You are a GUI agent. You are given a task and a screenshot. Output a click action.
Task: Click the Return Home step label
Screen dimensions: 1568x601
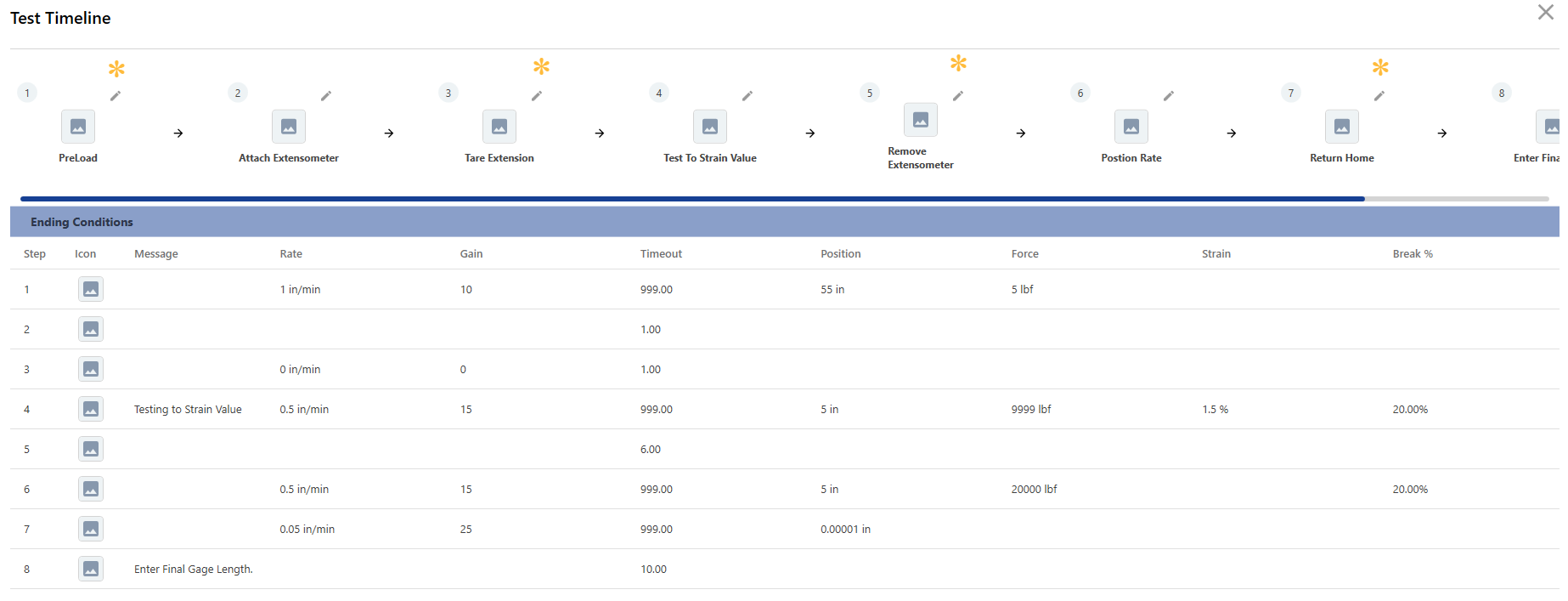click(1342, 158)
